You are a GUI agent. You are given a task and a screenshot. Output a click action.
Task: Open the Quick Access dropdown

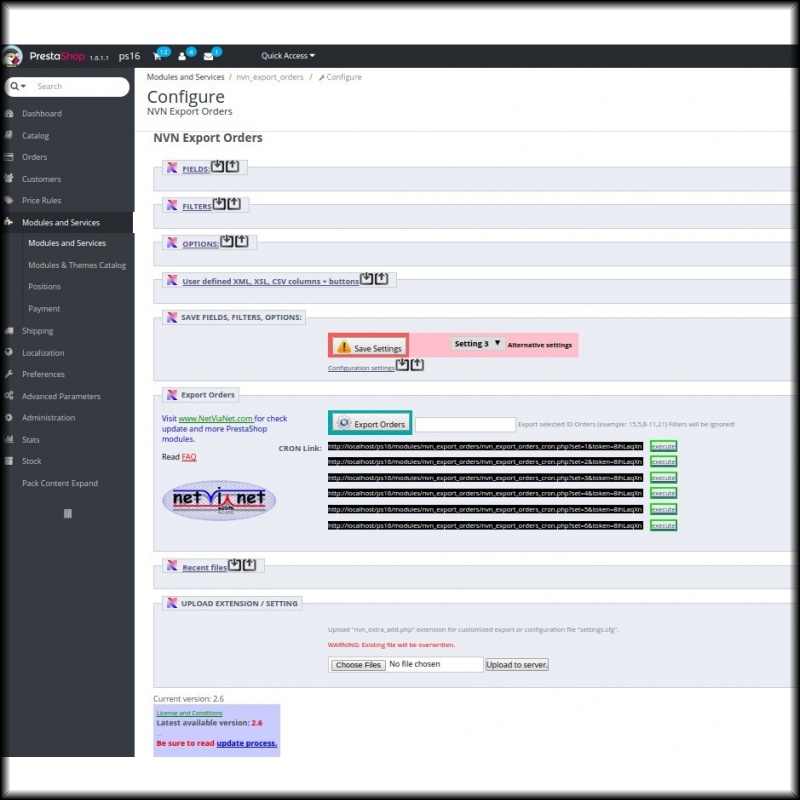pyautogui.click(x=288, y=56)
